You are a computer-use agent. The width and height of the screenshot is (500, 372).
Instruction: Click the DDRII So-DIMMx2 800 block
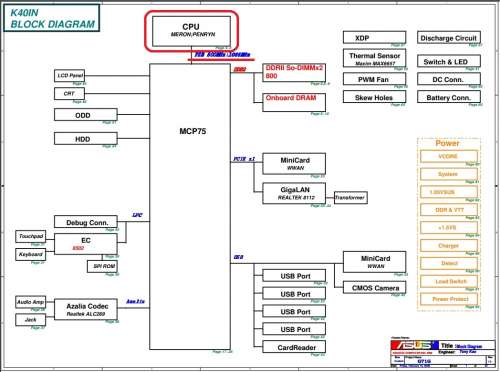[294, 73]
